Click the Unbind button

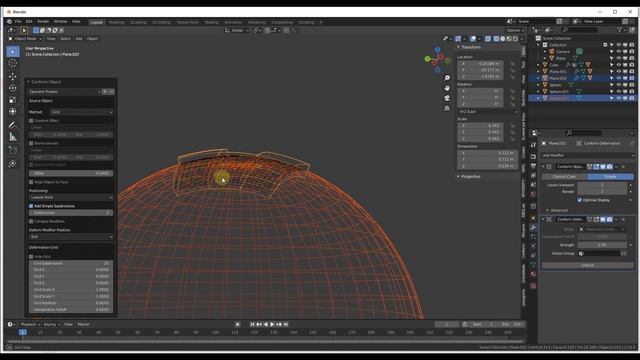click(x=588, y=265)
